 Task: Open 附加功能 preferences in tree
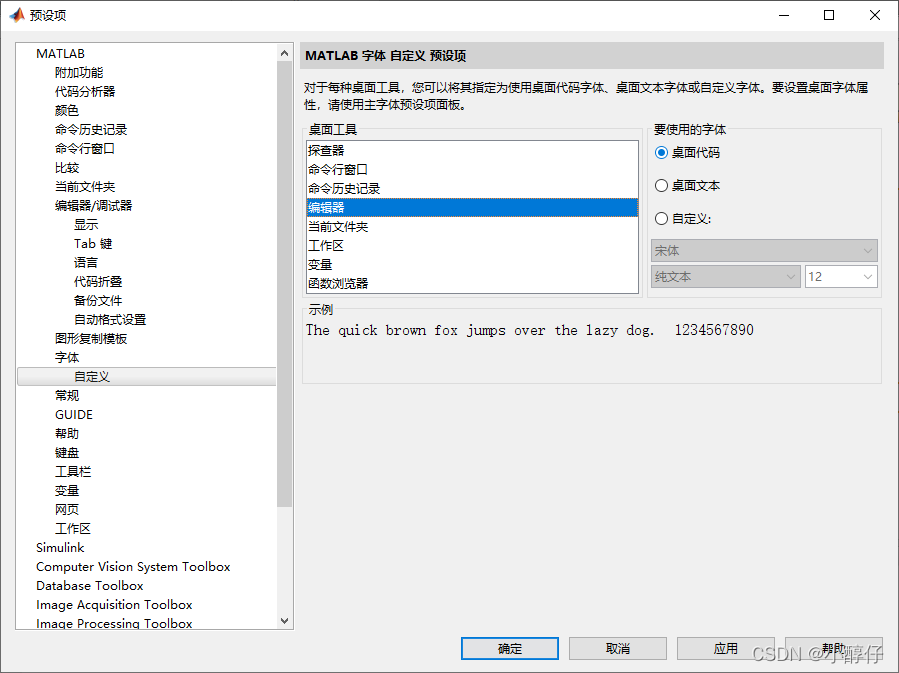79,72
